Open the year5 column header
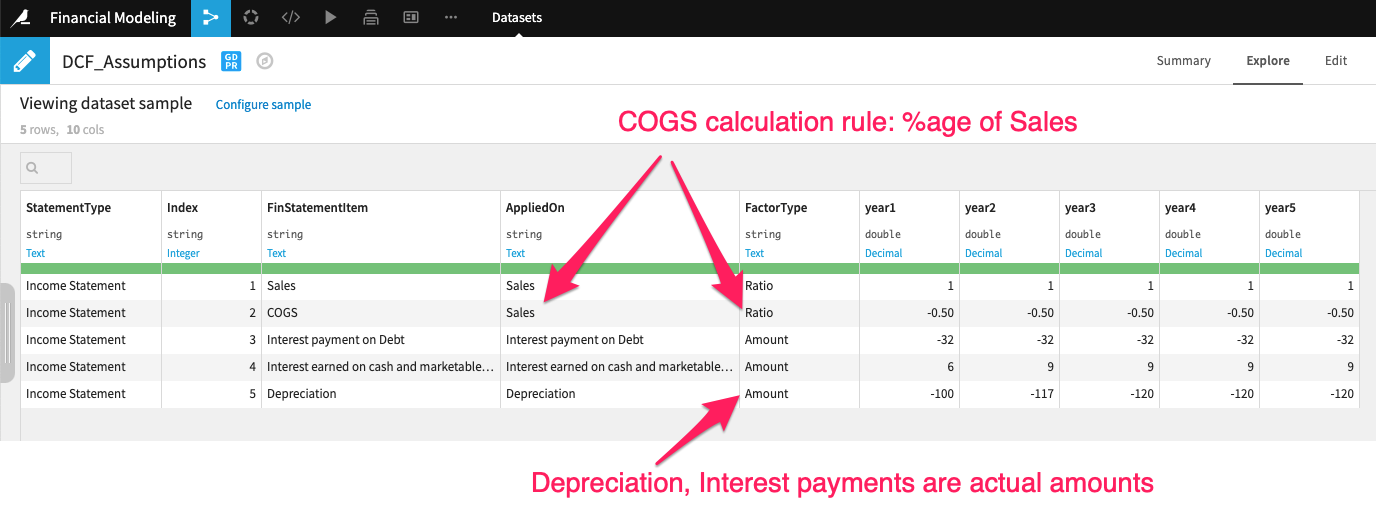1376x507 pixels. [1280, 208]
